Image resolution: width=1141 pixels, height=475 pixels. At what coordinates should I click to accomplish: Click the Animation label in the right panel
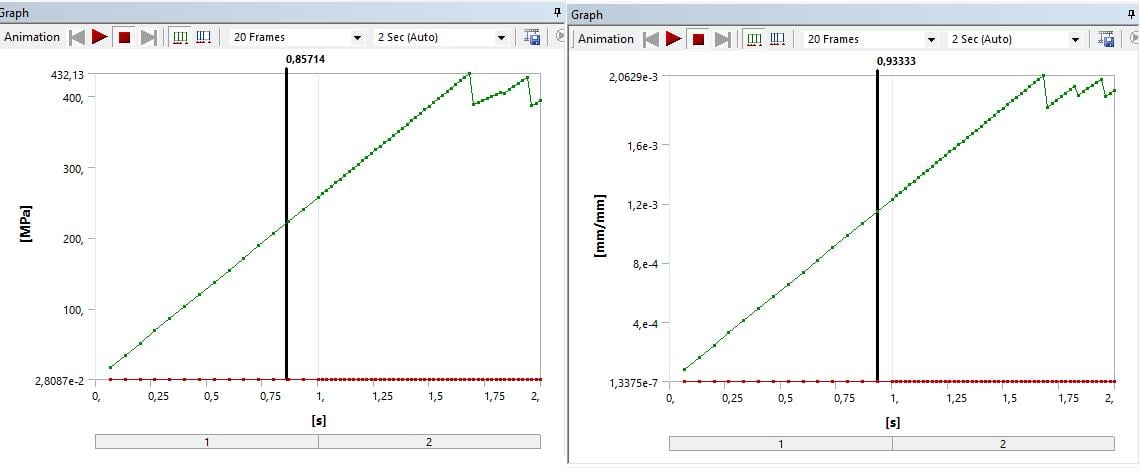click(606, 39)
